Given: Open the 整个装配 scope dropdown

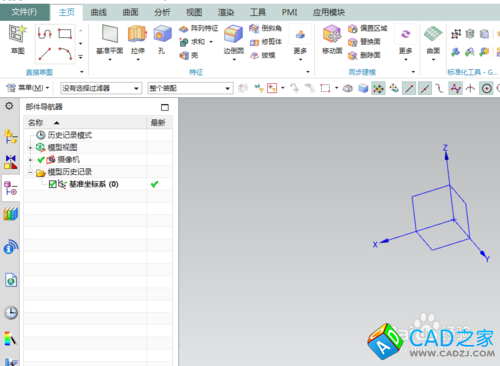Looking at the screenshot, I should (x=190, y=88).
